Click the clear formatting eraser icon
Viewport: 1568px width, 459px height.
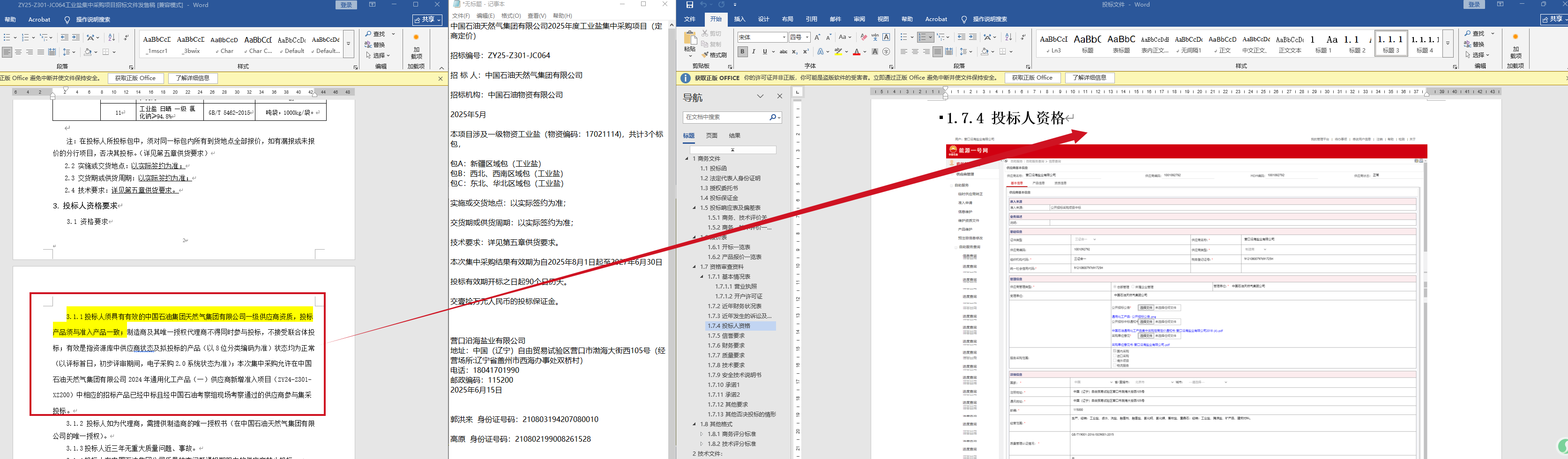coord(864,37)
